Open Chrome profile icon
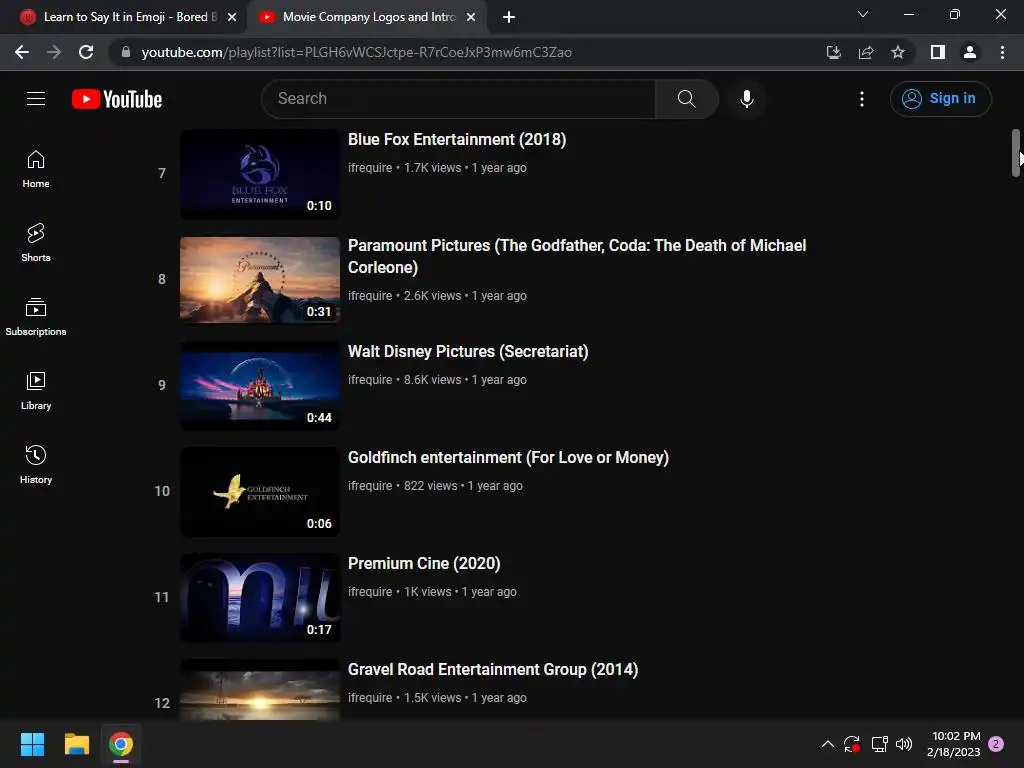 tap(970, 52)
